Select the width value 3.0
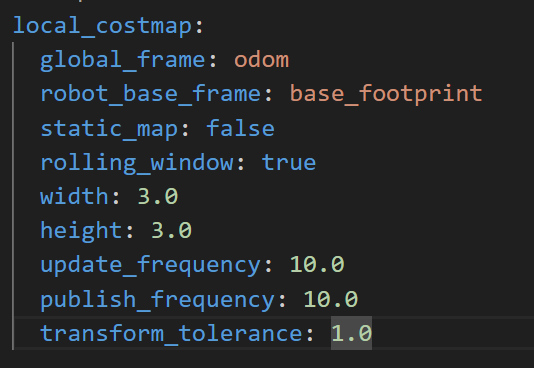The width and height of the screenshot is (534, 368). [158, 197]
